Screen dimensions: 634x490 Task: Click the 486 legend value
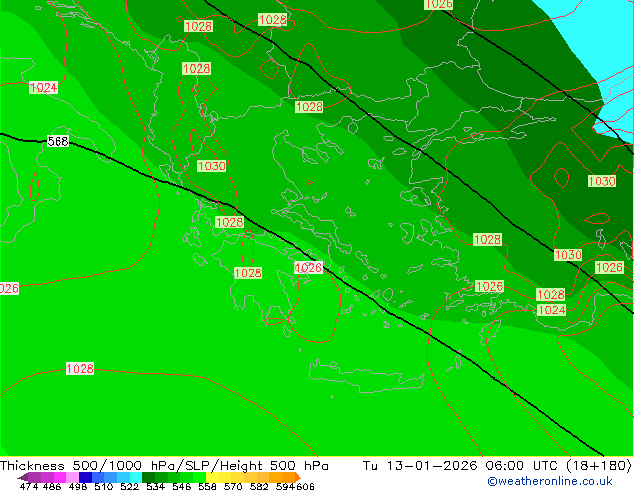click(52, 486)
